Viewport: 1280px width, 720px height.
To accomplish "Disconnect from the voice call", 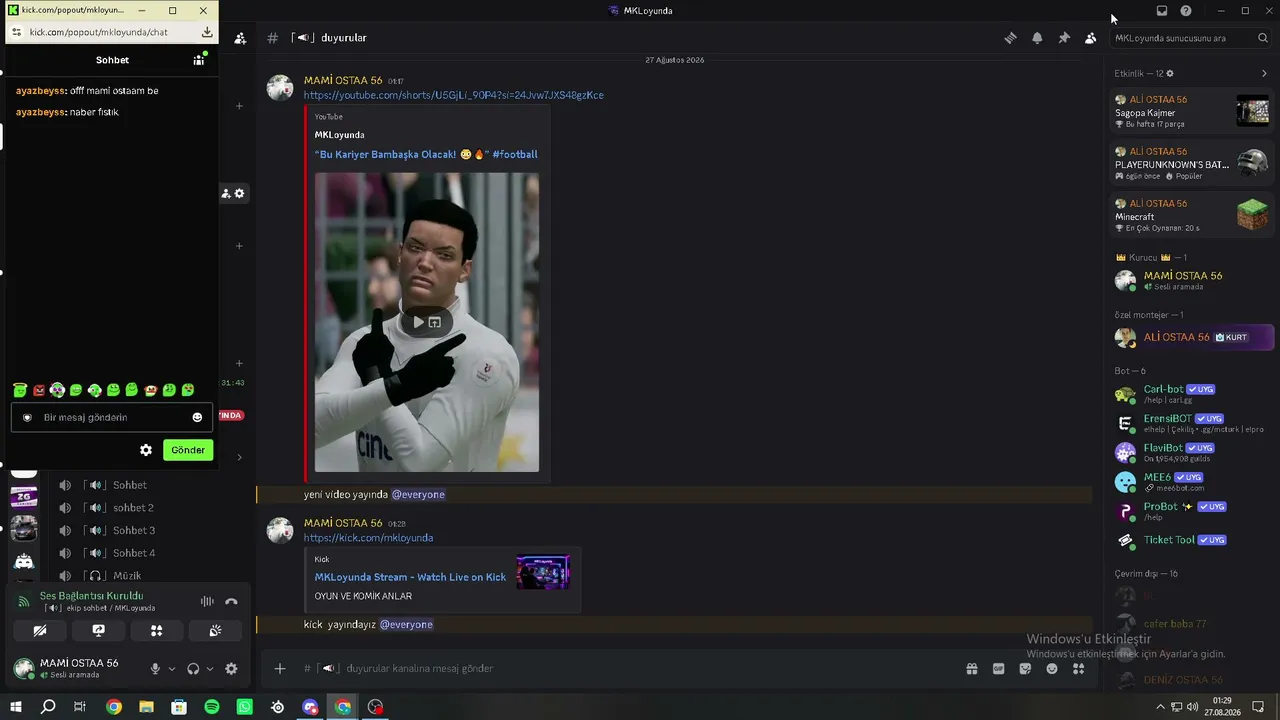I will tap(231, 601).
